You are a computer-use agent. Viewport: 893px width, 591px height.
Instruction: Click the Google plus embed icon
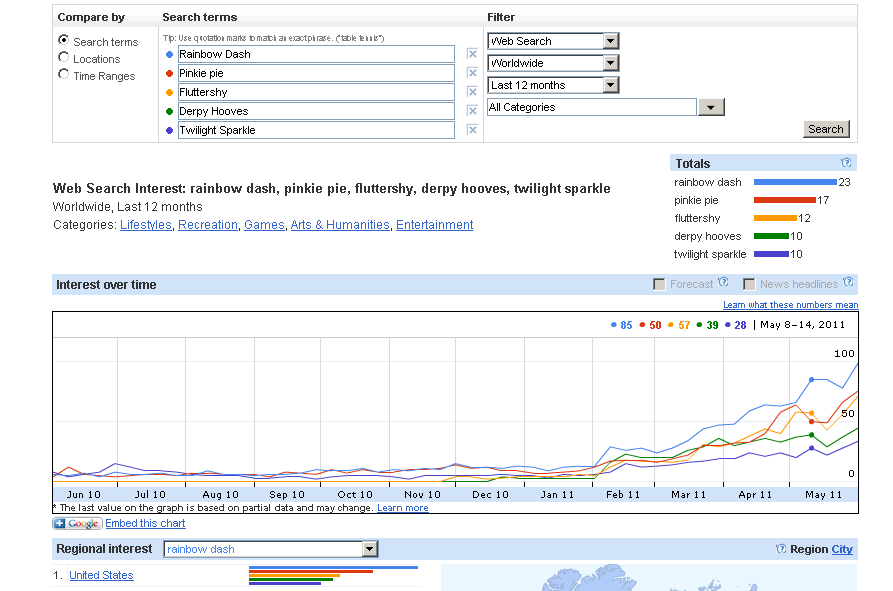77,523
